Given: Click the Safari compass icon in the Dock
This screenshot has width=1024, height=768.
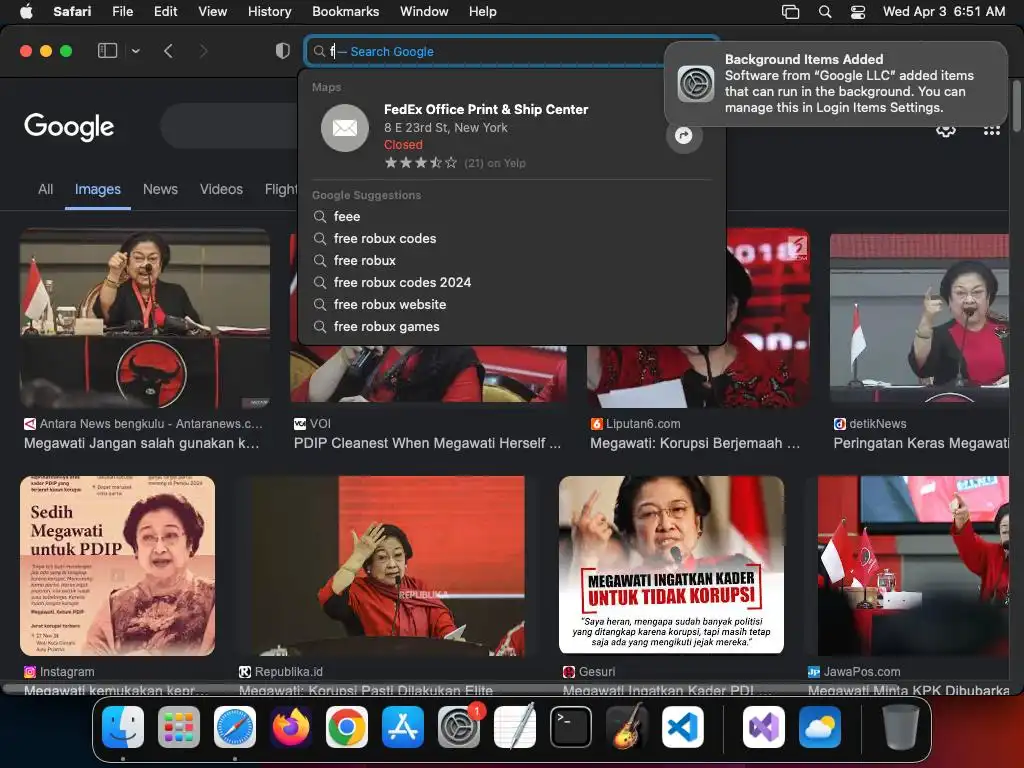Looking at the screenshot, I should (235, 727).
